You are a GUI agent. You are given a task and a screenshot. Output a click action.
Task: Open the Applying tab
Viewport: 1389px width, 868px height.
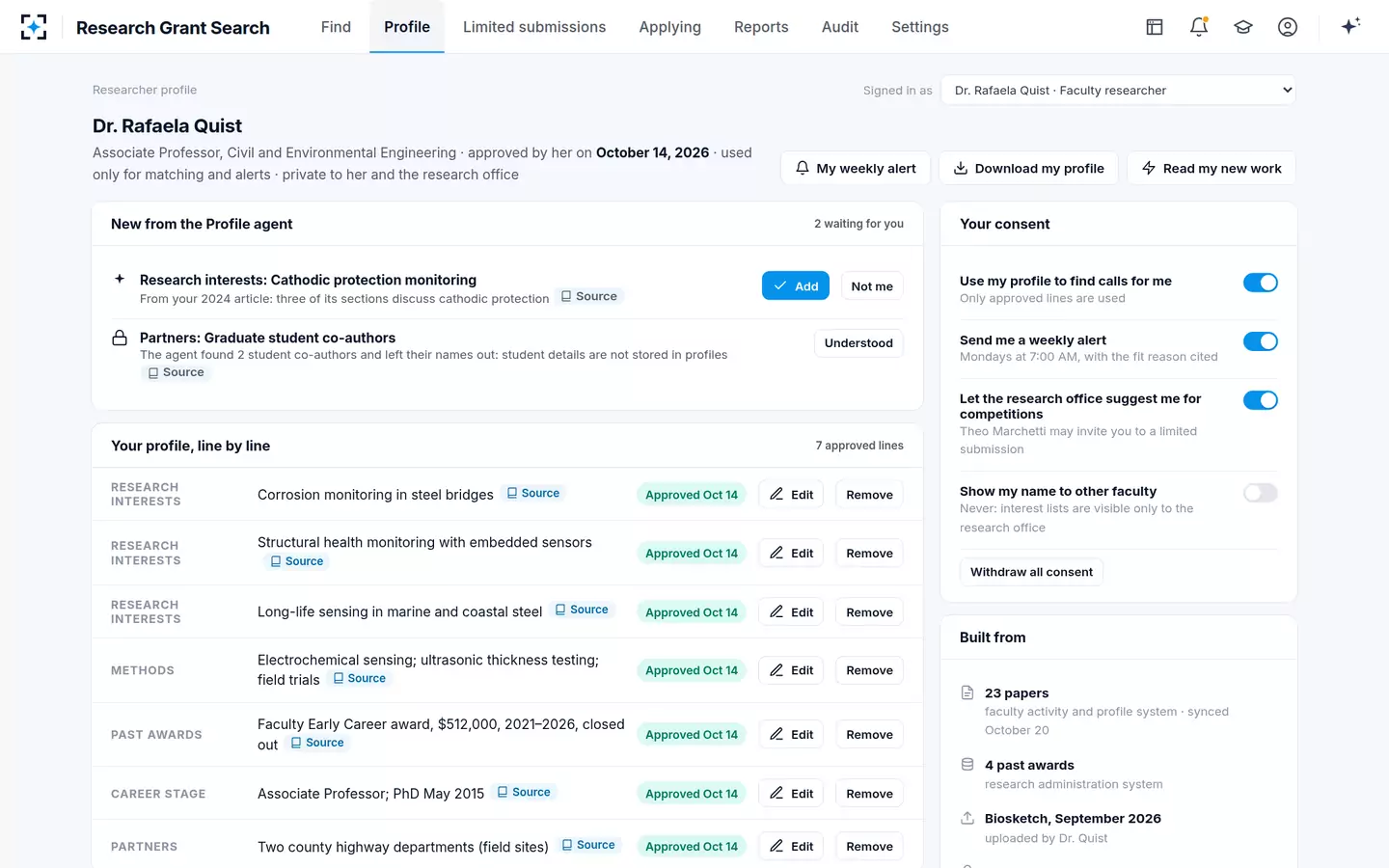pyautogui.click(x=669, y=27)
